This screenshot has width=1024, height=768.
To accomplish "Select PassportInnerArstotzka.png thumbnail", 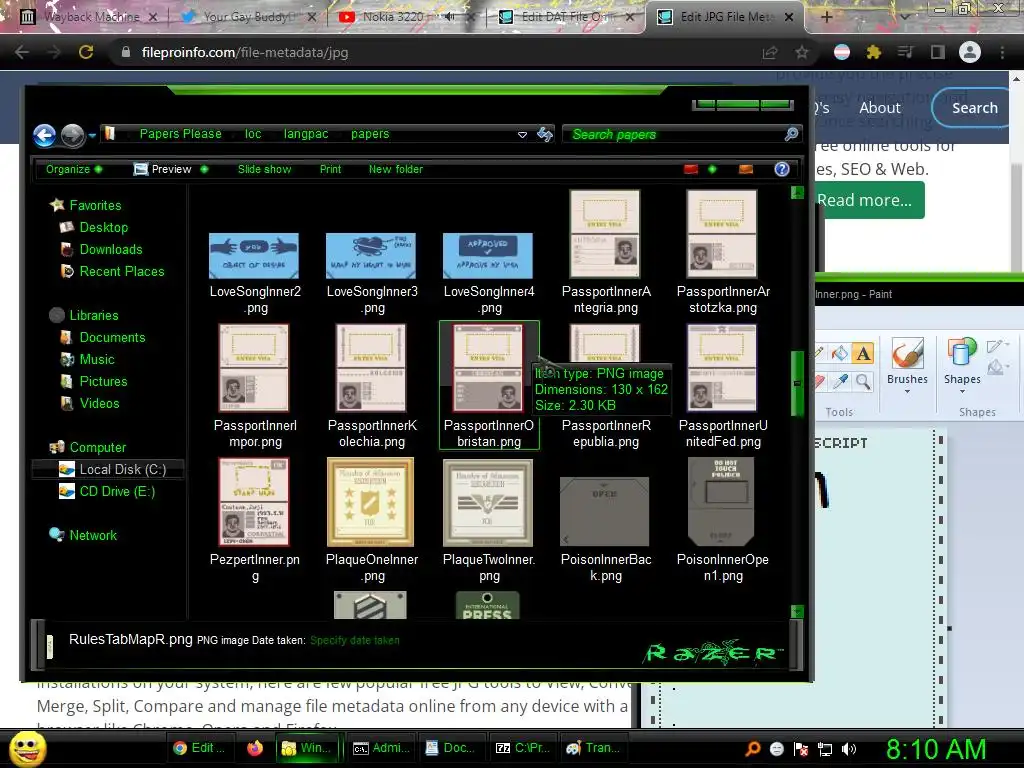I will pyautogui.click(x=722, y=234).
